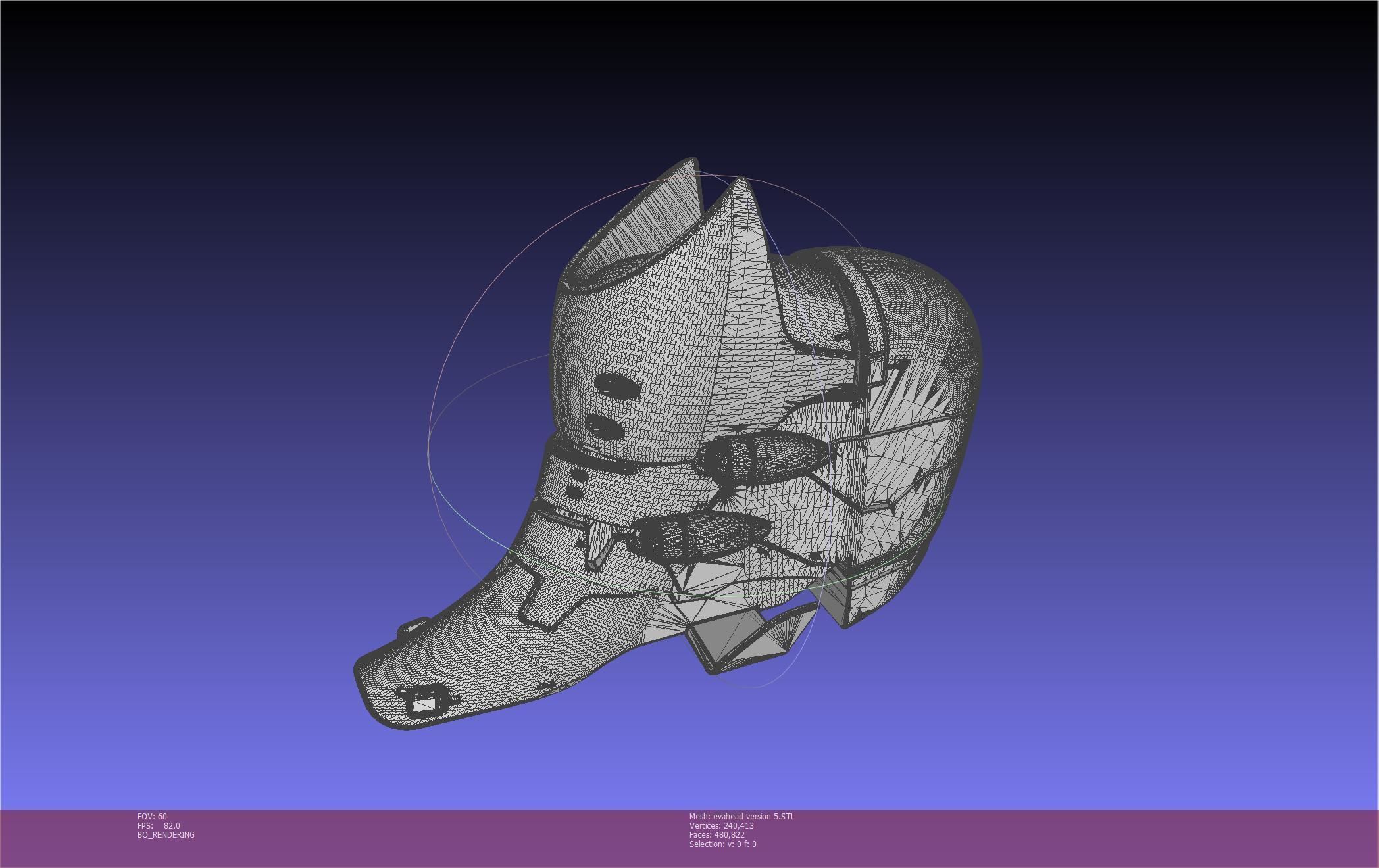
Task: Click the 'FPS: 82.0' readout
Action: tap(159, 825)
